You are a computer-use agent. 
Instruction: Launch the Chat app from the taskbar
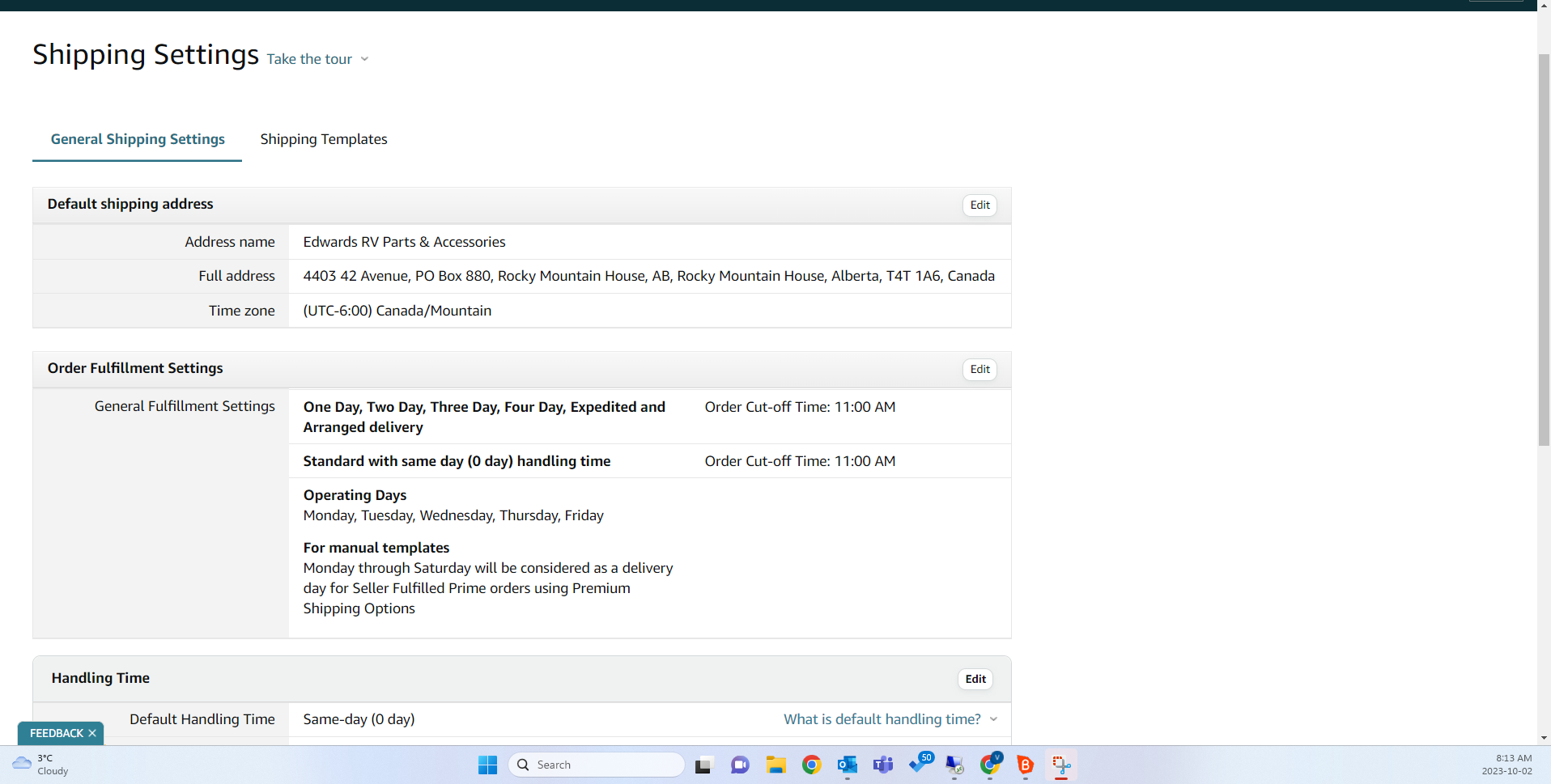(740, 765)
